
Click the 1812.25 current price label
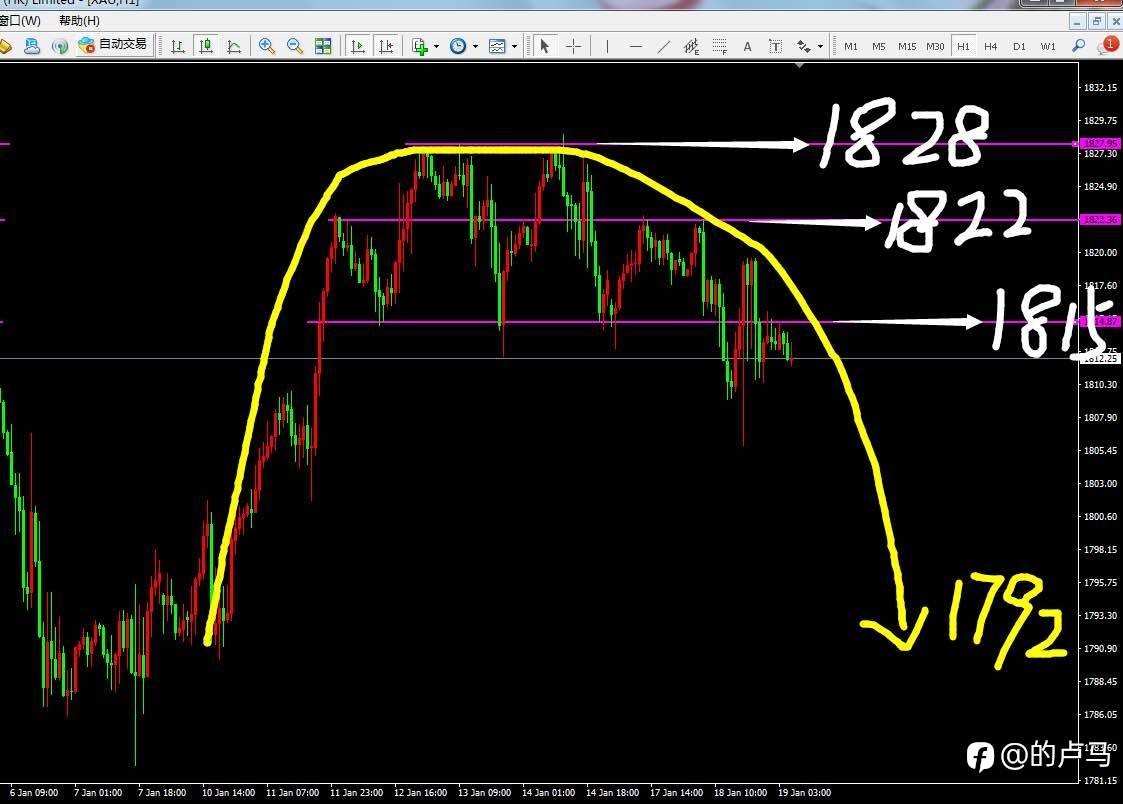click(x=1100, y=358)
